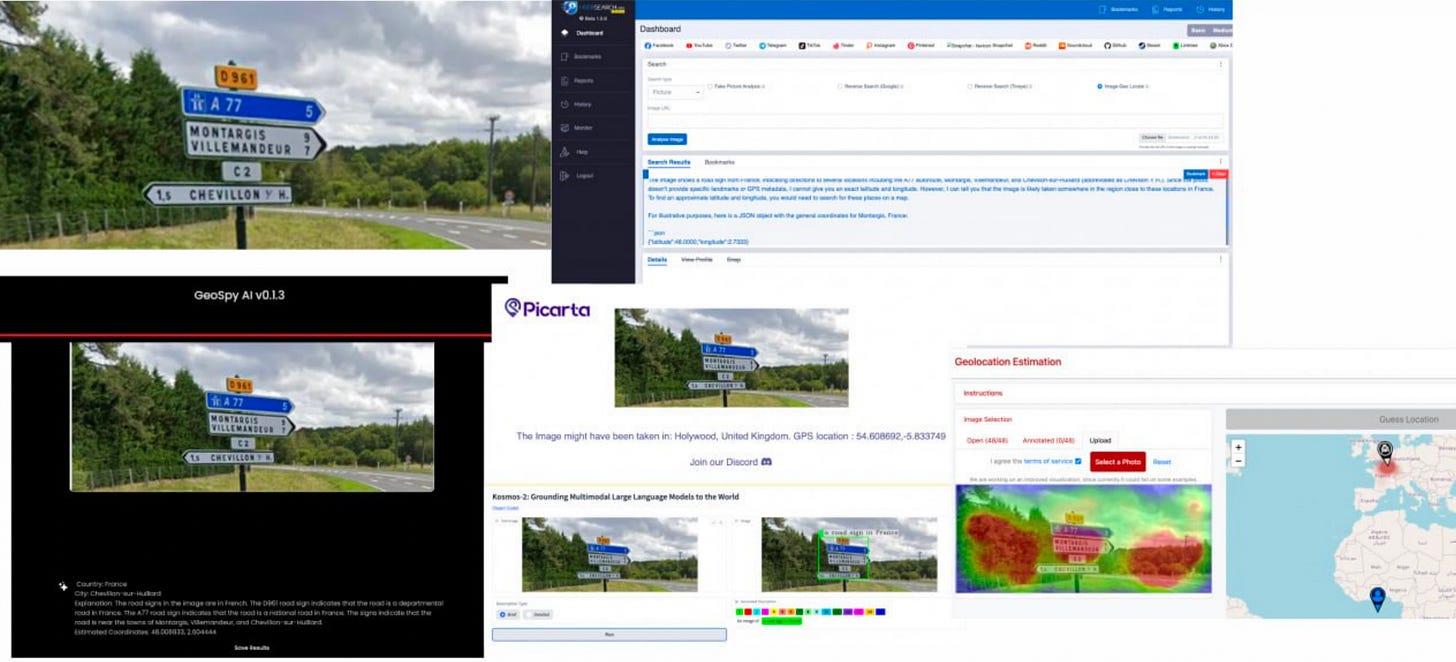Open the Open (48/48) tab
Image resolution: width=1456 pixels, height=662 pixels.
988,440
